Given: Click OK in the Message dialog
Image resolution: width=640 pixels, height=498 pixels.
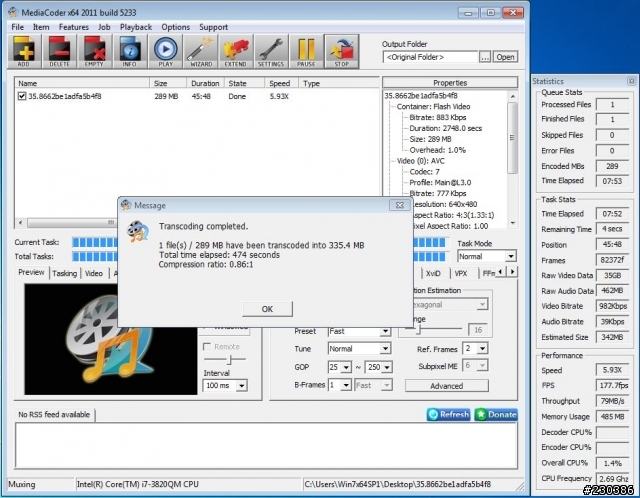Looking at the screenshot, I should click(x=267, y=309).
